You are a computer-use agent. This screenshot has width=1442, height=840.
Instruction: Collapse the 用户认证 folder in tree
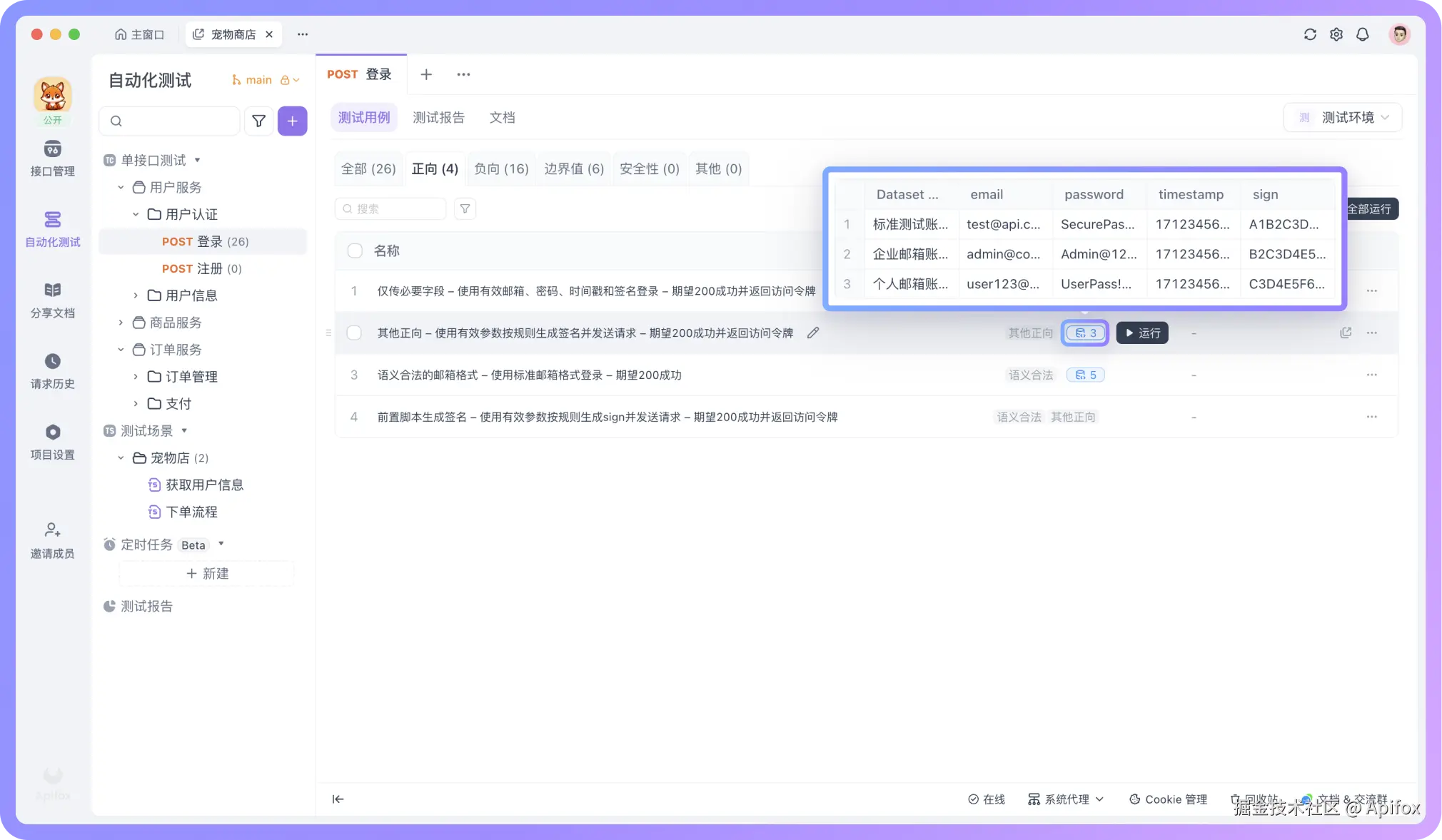pyautogui.click(x=135, y=214)
